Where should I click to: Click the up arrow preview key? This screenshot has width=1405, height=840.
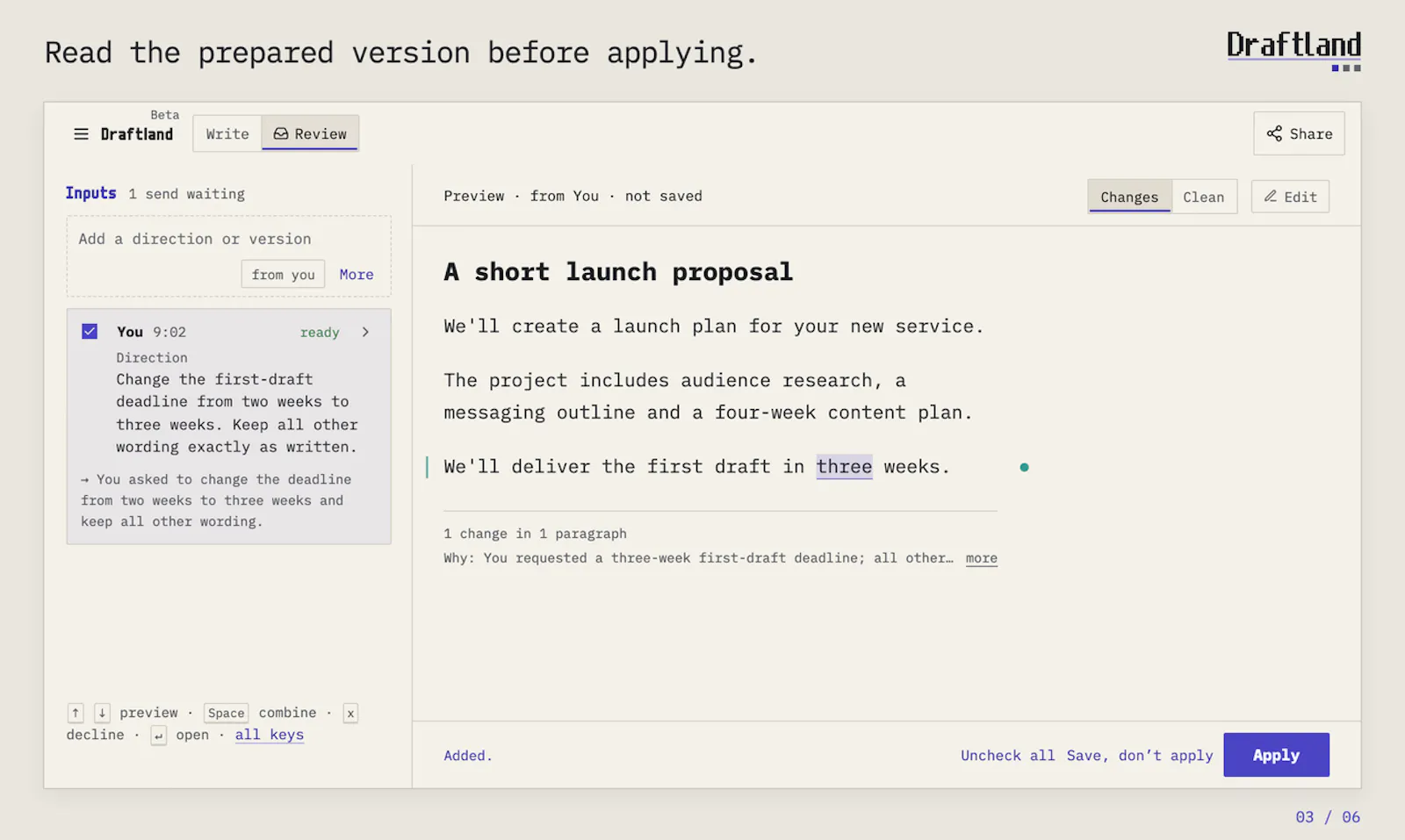pos(76,713)
